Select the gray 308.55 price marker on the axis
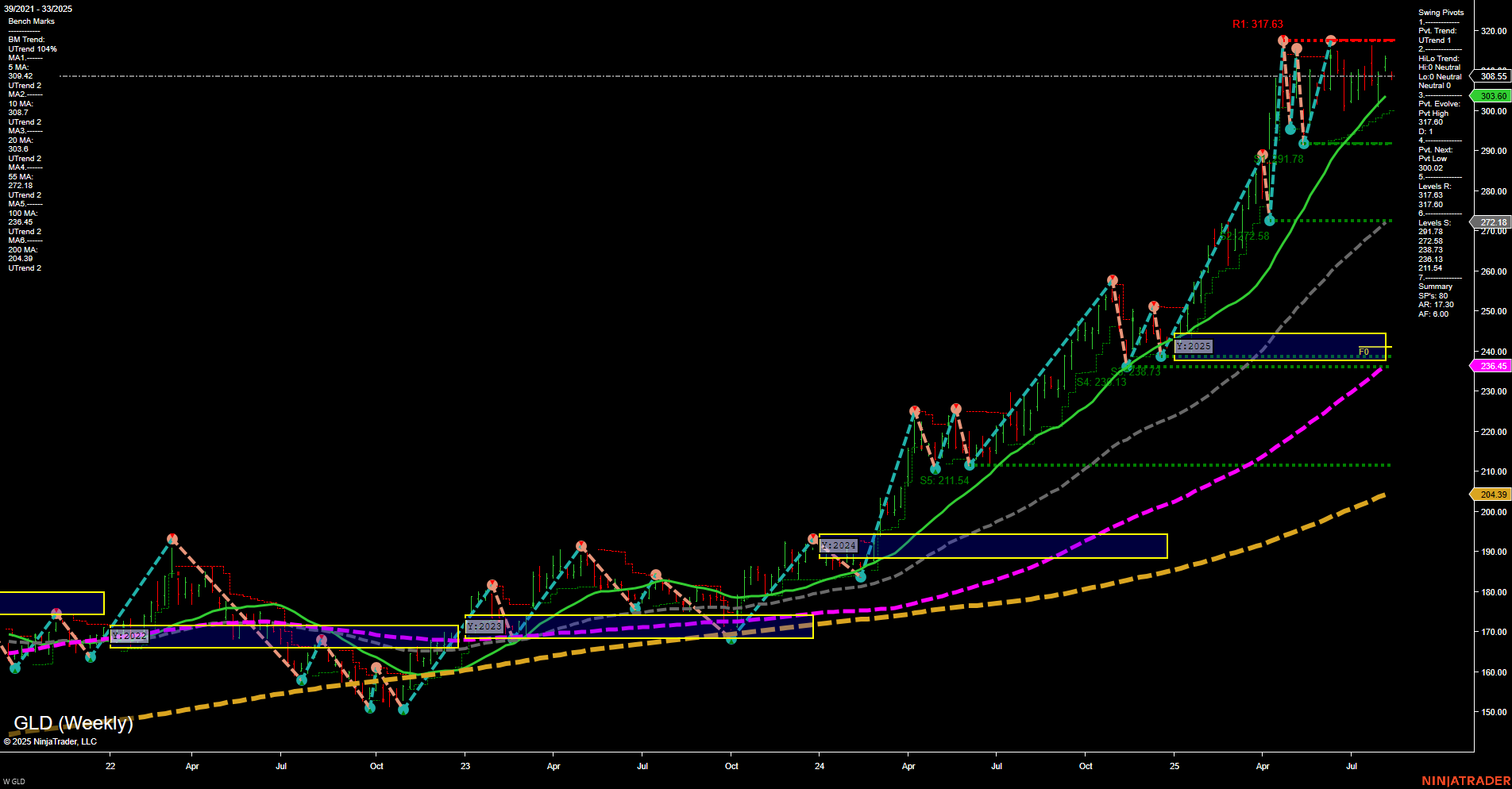1512x789 pixels. 1491,76
